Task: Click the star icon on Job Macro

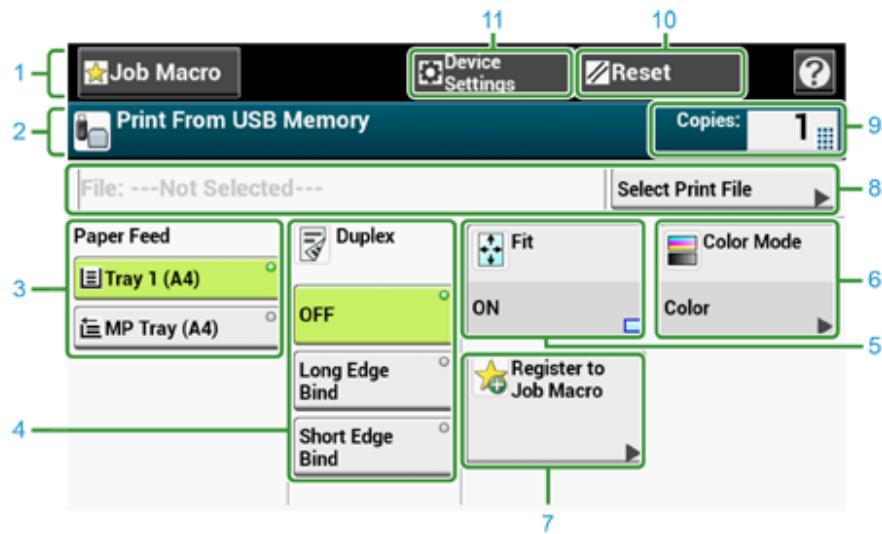Action: [97, 74]
